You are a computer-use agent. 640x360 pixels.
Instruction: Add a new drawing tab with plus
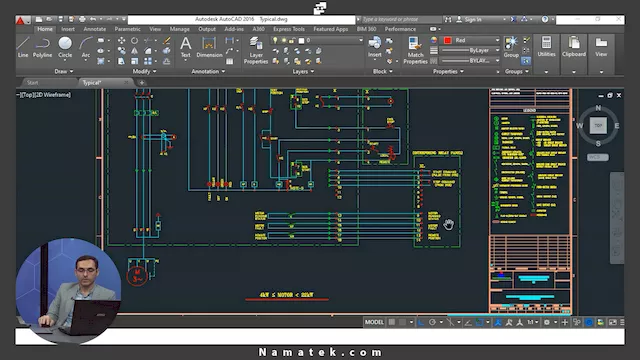(142, 82)
